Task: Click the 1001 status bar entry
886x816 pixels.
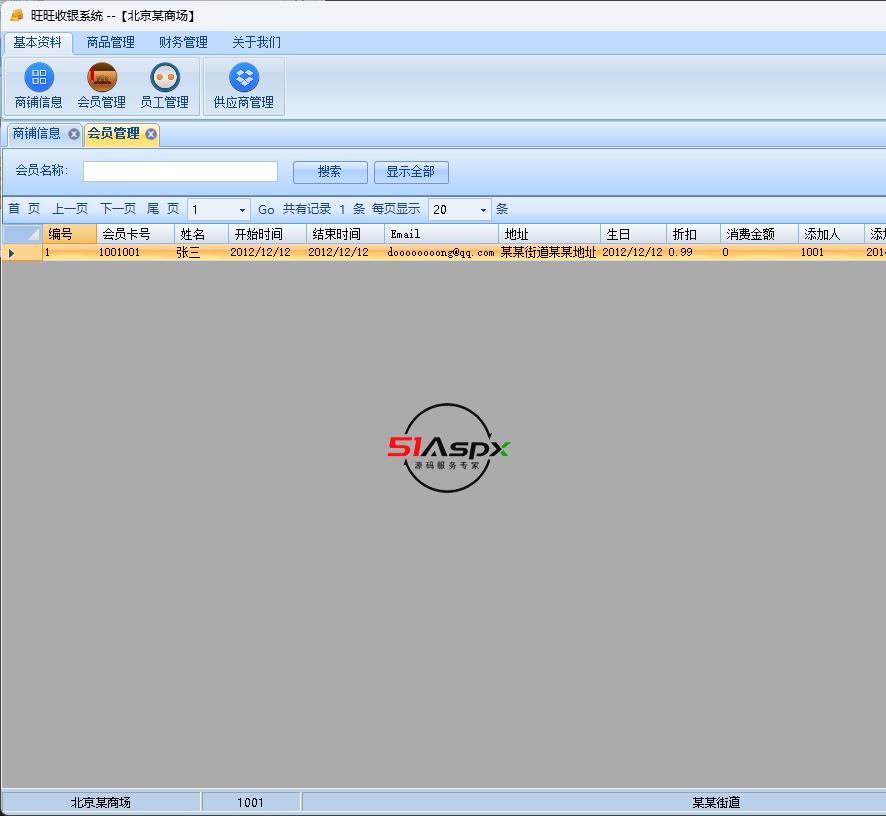Action: click(x=250, y=802)
